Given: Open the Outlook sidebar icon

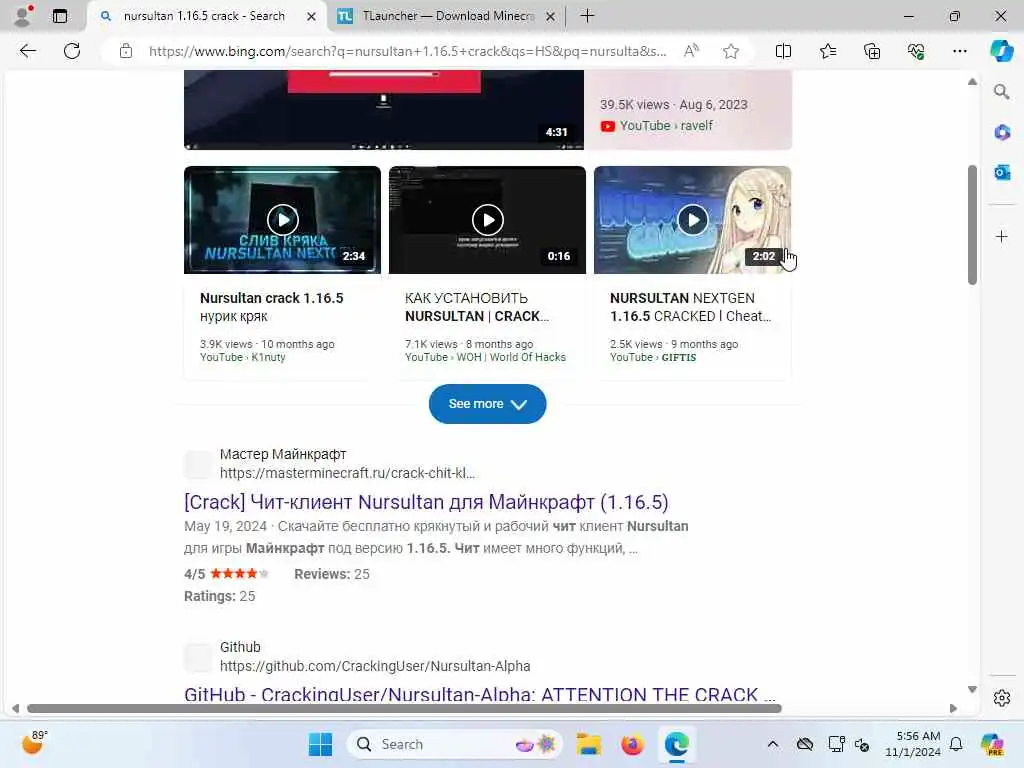Looking at the screenshot, I should point(1002,172).
